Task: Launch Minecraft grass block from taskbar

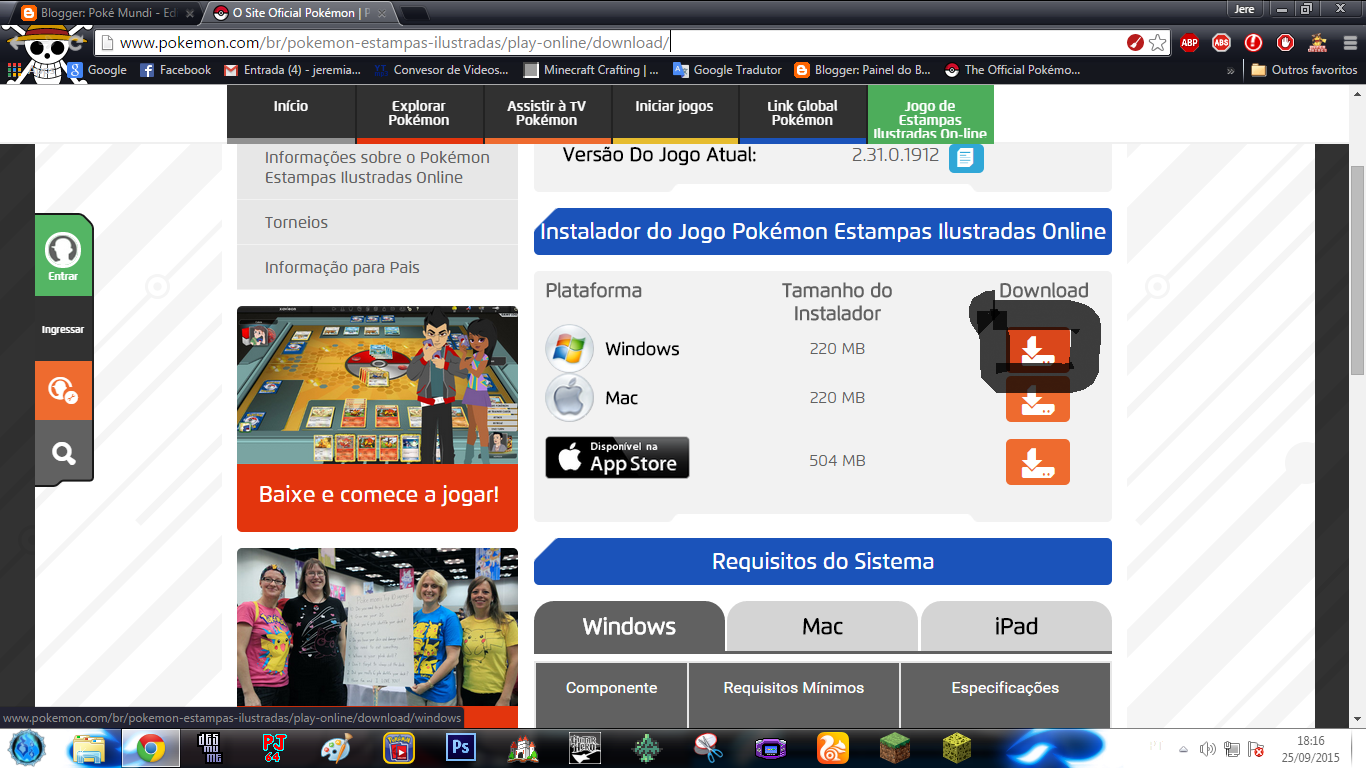Action: coord(895,747)
